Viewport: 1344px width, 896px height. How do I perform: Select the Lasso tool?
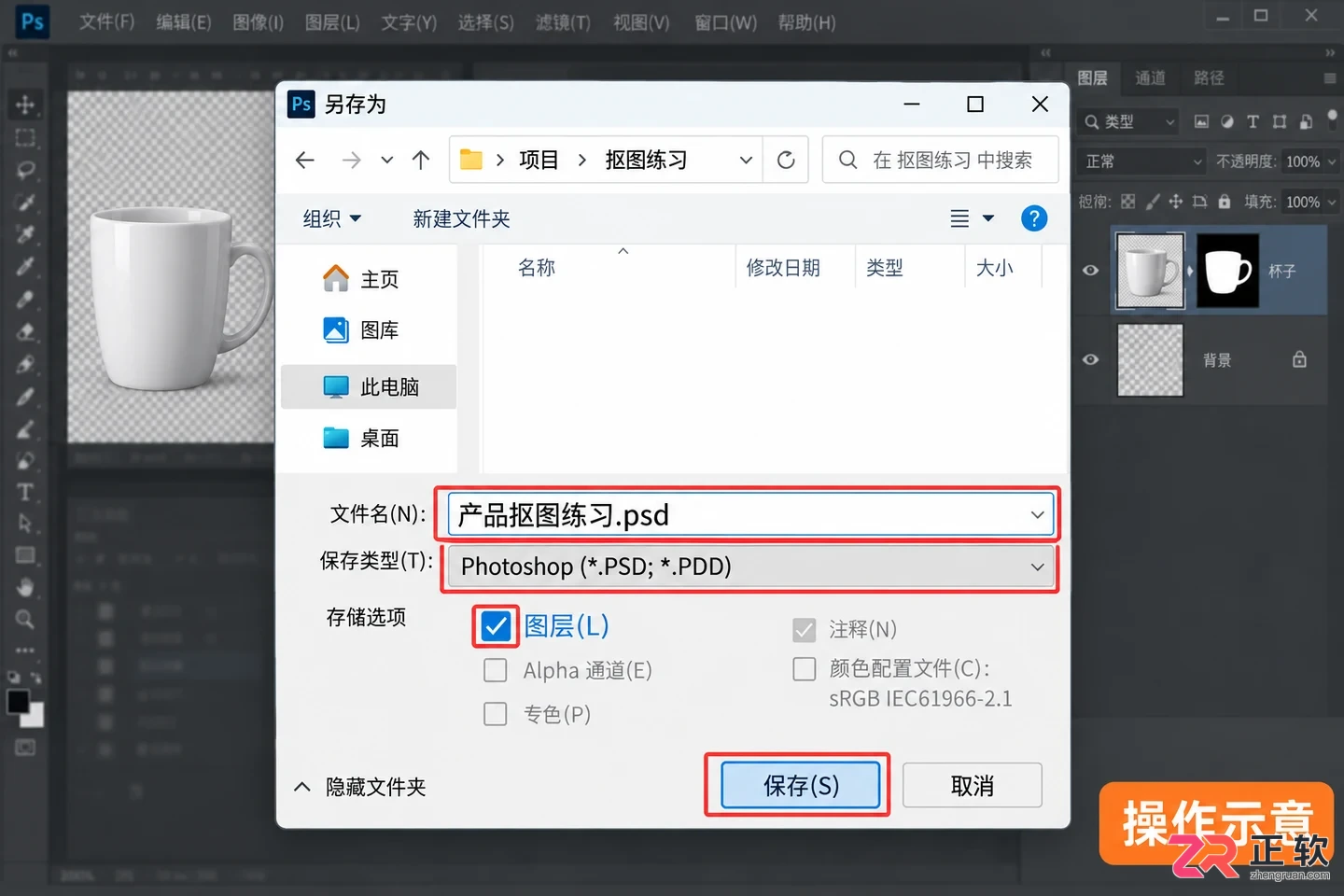coord(25,171)
